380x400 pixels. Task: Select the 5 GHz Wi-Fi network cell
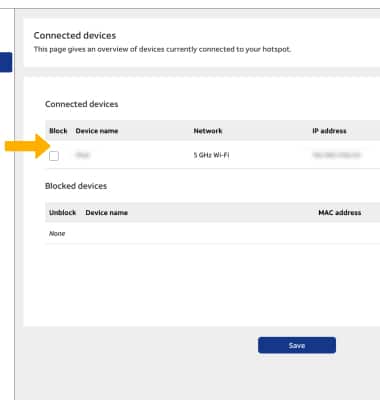[x=211, y=155]
